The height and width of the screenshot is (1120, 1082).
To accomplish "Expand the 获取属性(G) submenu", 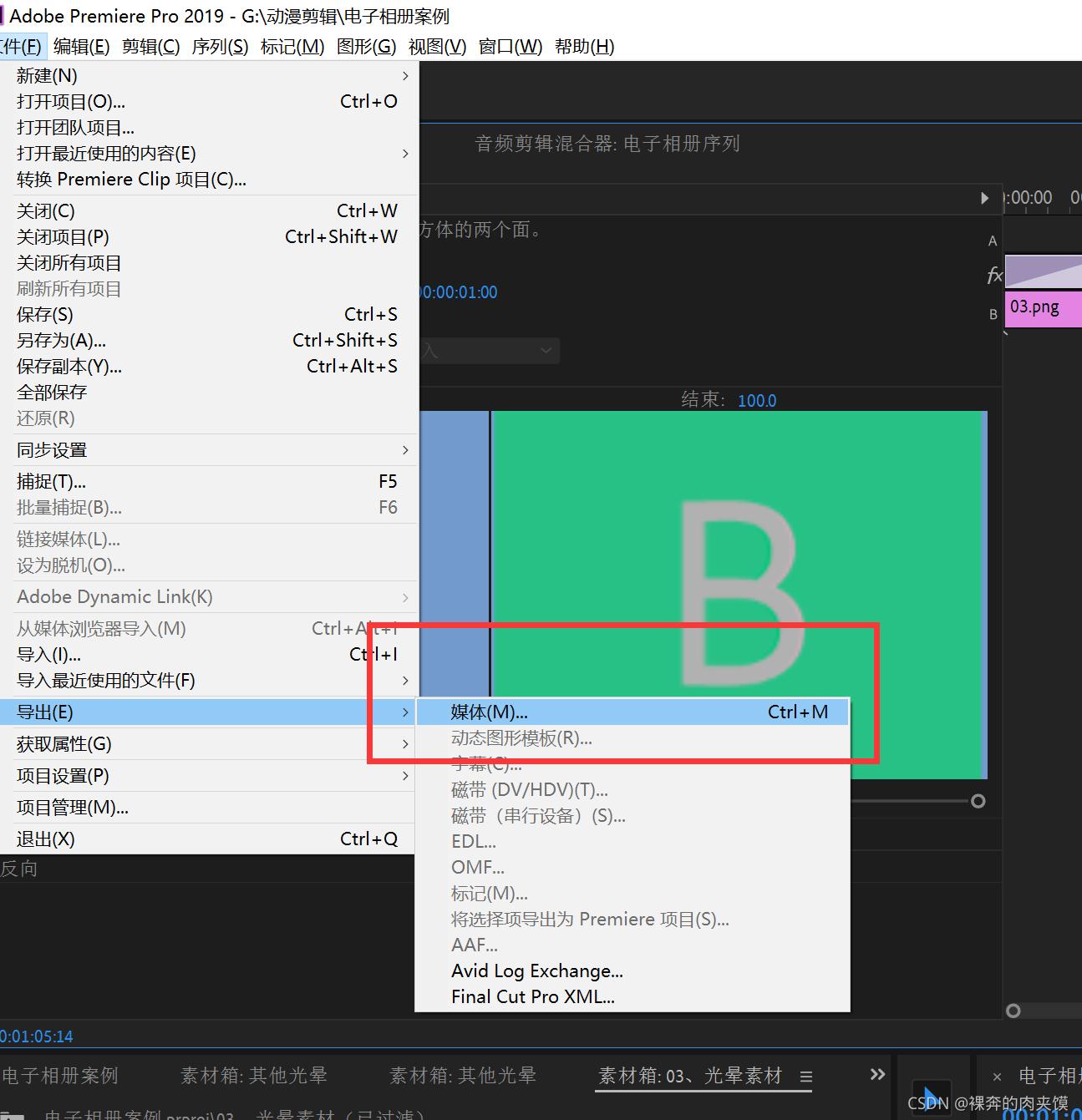I will tap(208, 744).
